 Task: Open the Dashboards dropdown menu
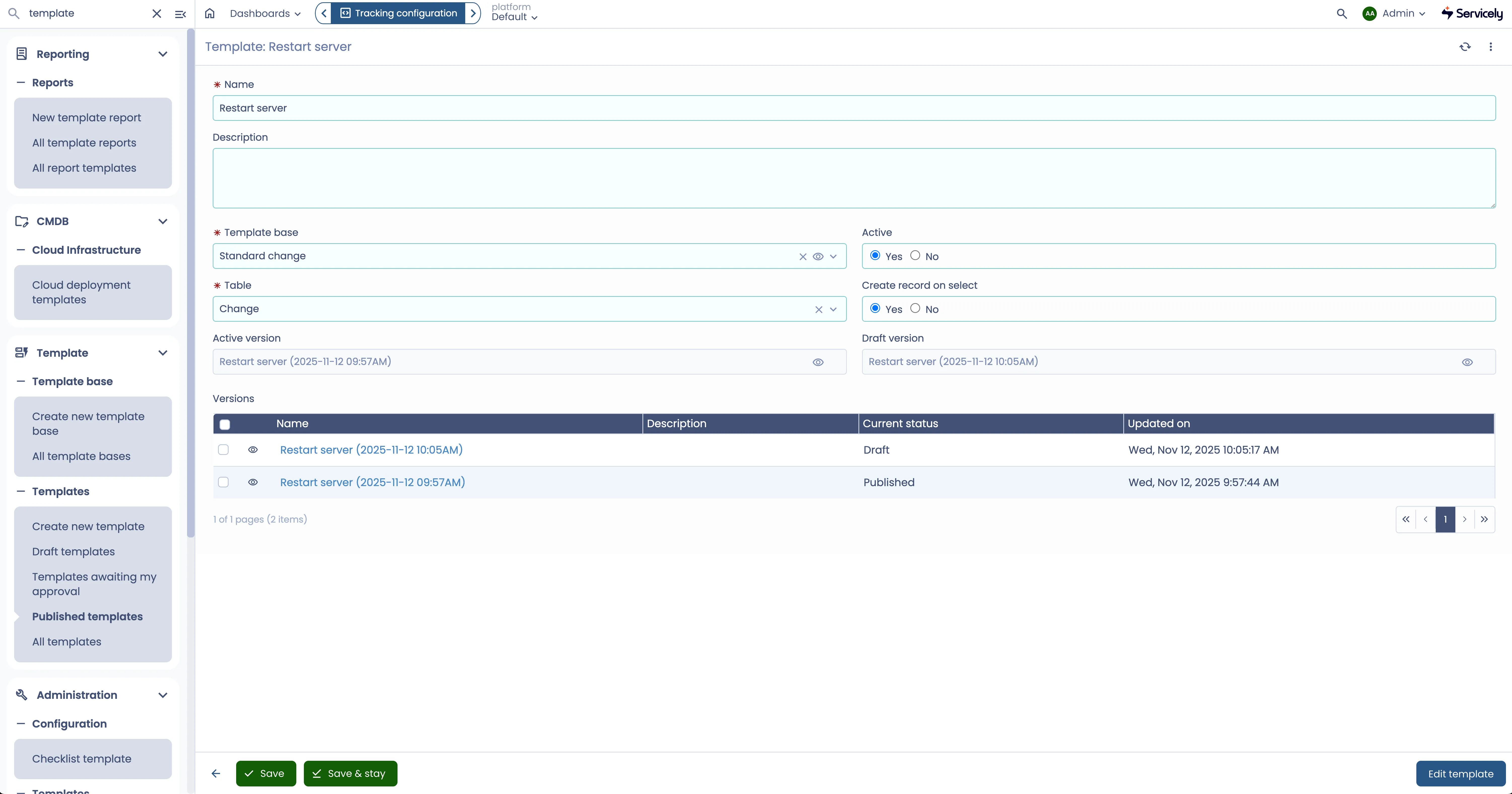point(265,14)
